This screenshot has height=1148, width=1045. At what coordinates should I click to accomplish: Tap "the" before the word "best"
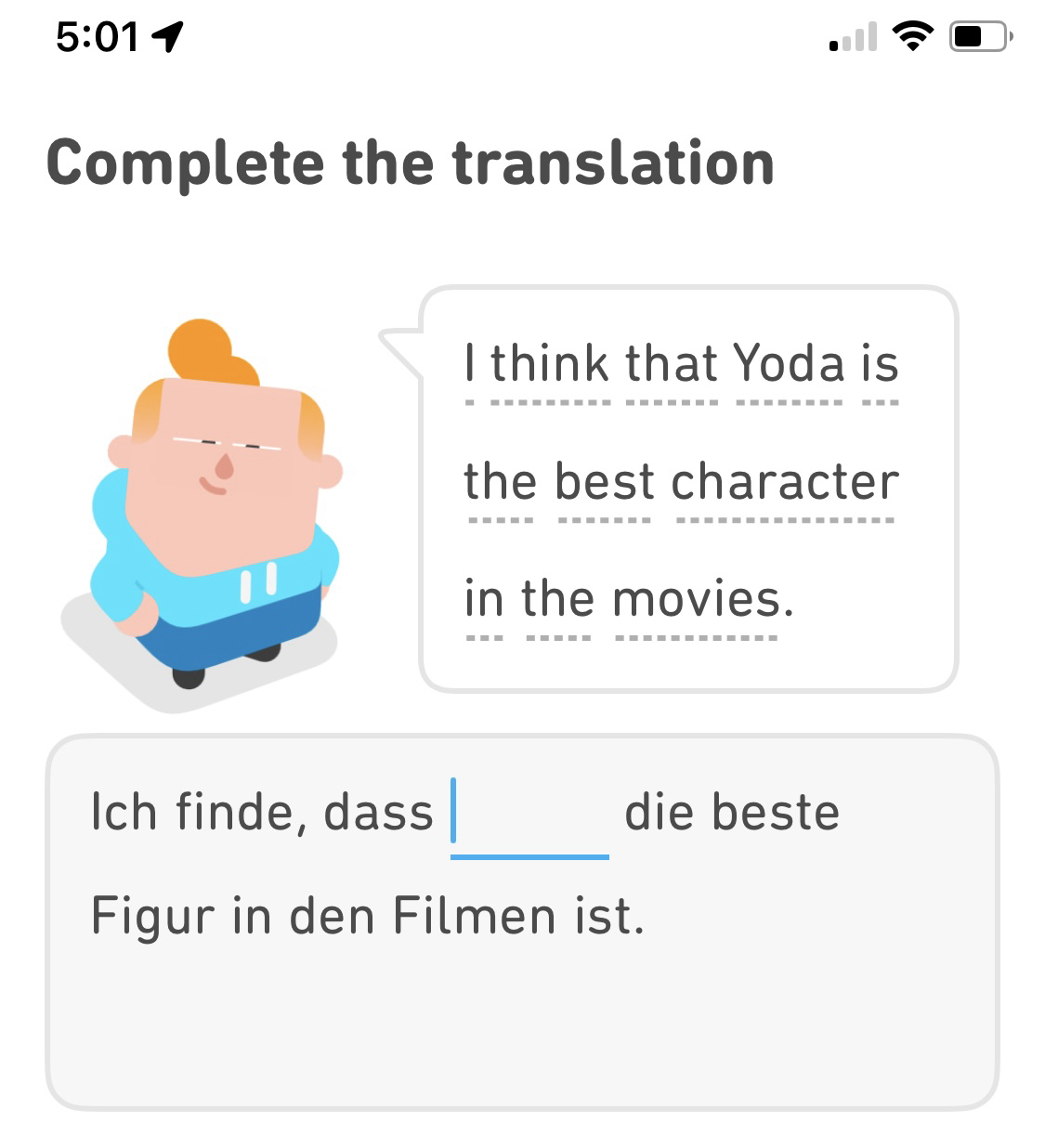pyautogui.click(x=501, y=481)
